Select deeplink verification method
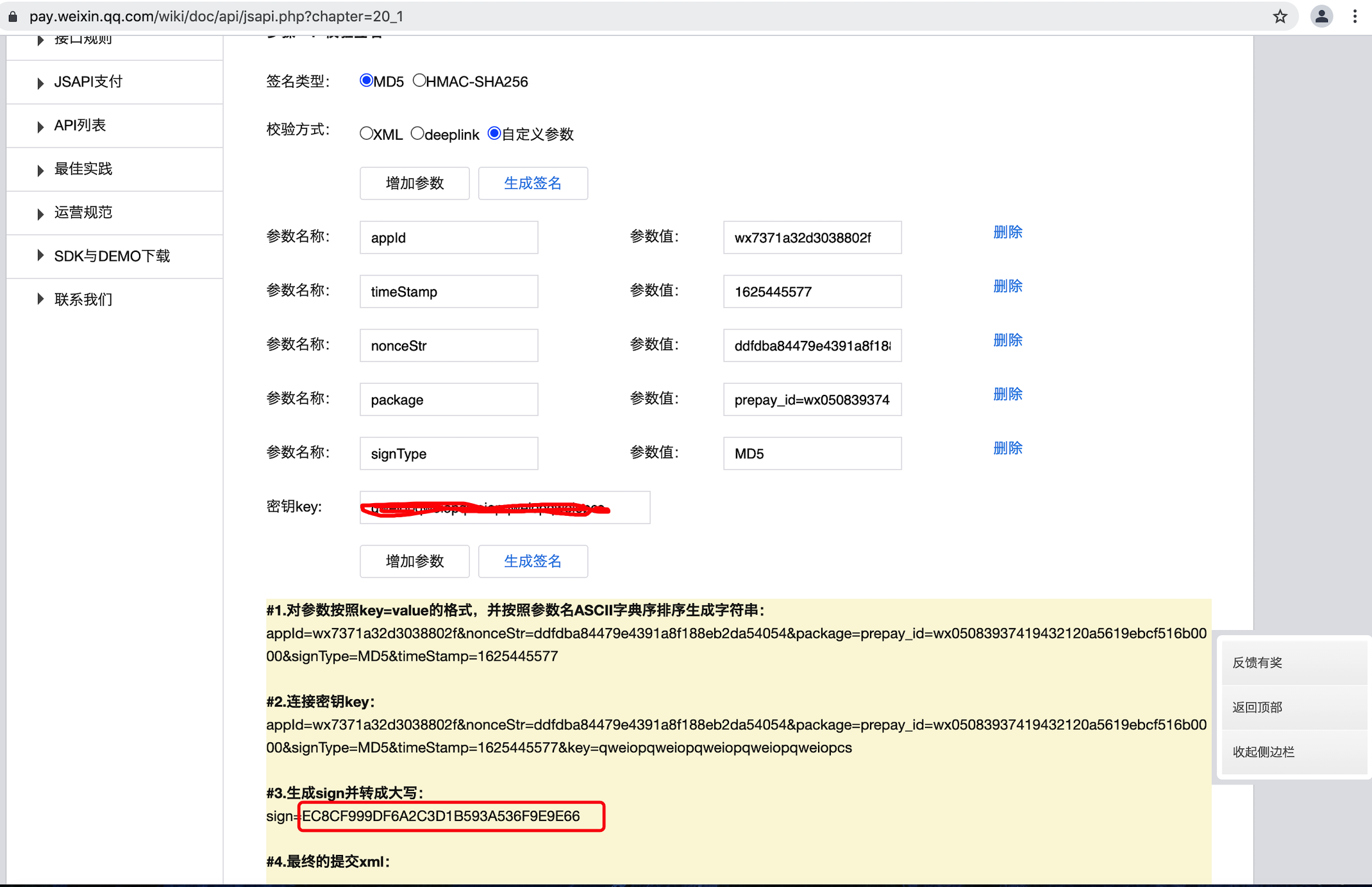Viewport: 1372px width, 887px height. (418, 133)
